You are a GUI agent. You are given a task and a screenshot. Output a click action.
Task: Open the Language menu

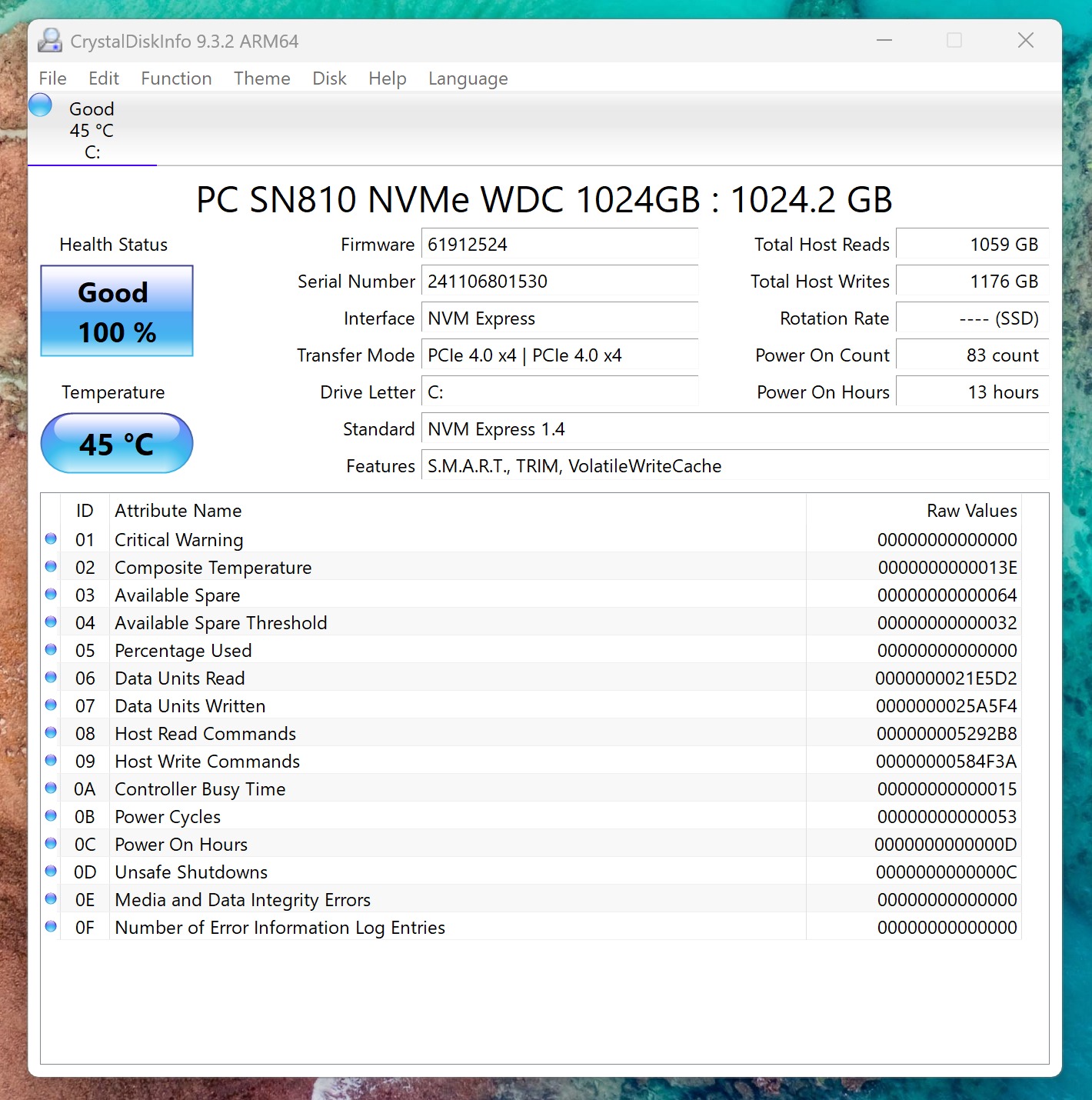pyautogui.click(x=468, y=78)
